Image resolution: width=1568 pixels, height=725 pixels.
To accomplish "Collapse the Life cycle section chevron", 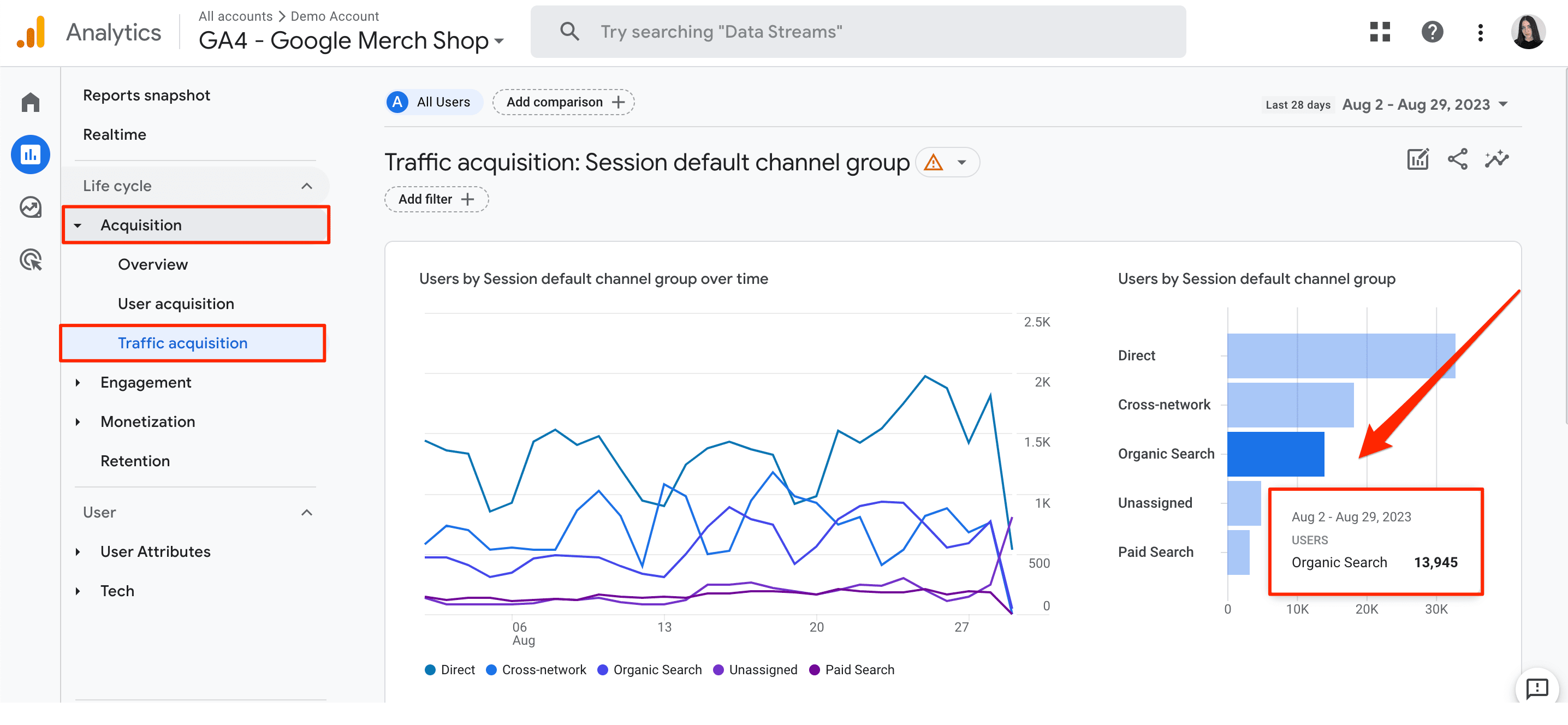I will (307, 186).
